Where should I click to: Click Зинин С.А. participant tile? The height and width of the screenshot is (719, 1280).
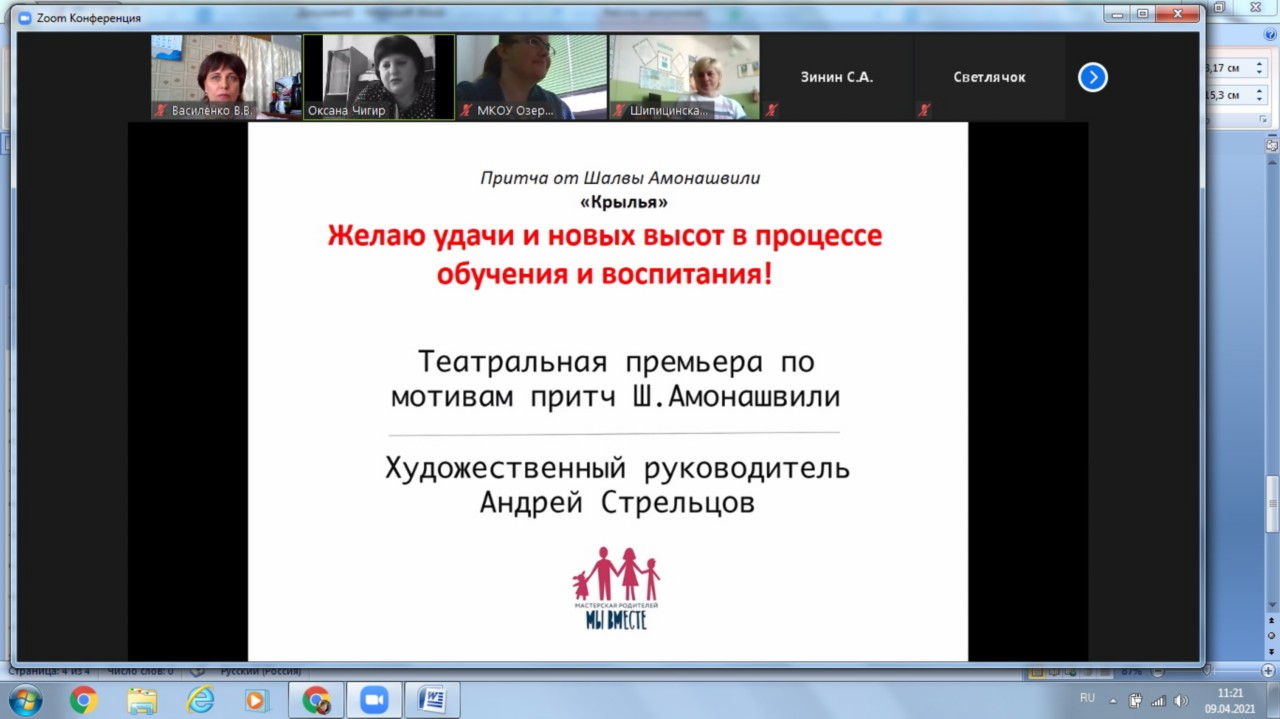(836, 77)
